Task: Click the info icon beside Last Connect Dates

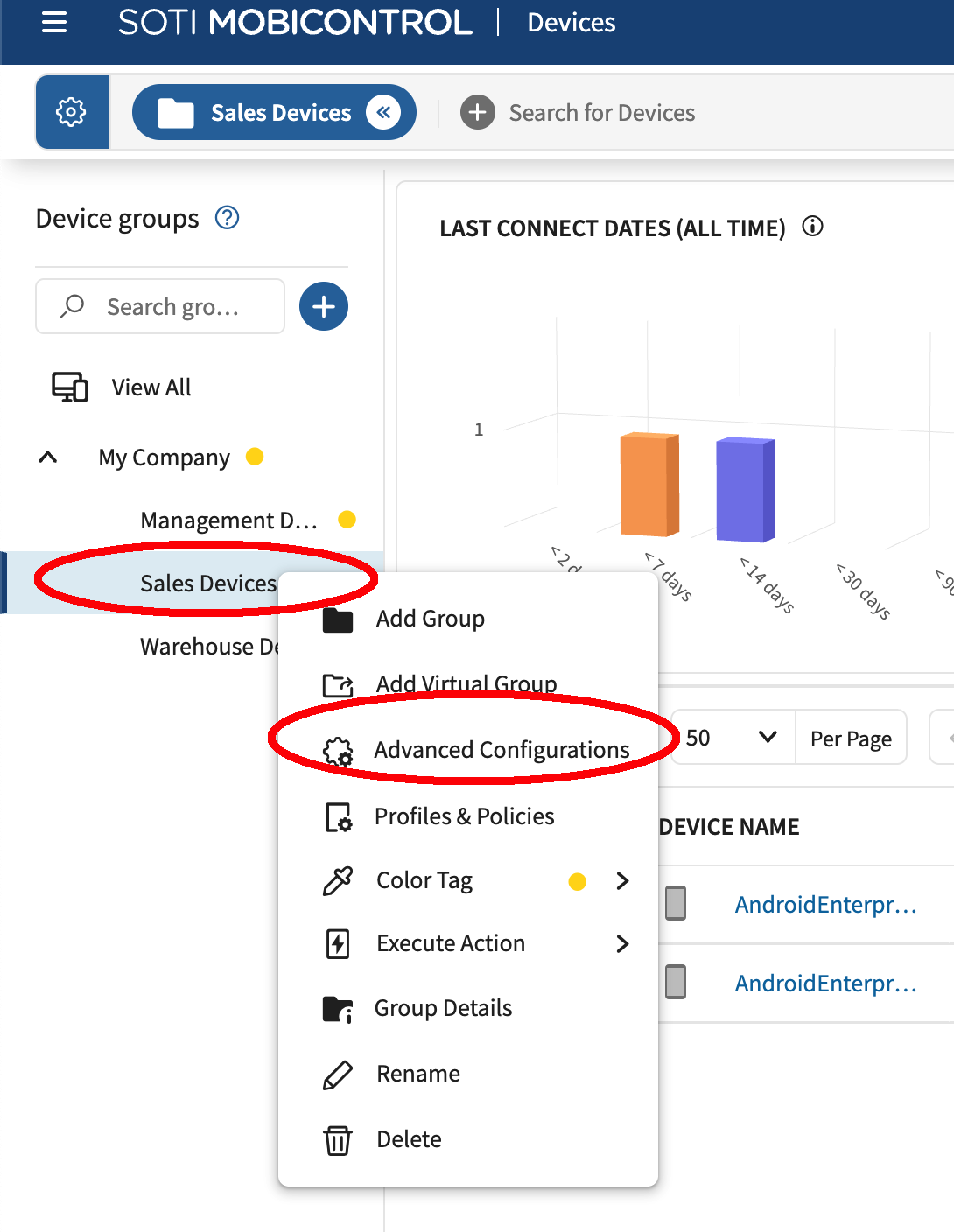Action: click(813, 227)
